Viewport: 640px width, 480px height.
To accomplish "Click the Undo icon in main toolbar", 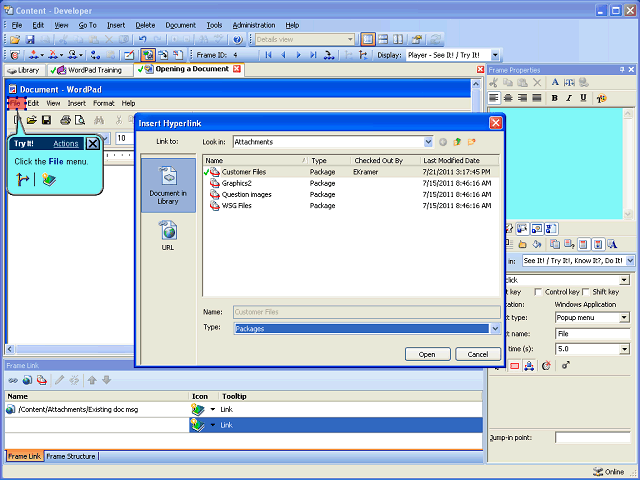I will [x=142, y=40].
